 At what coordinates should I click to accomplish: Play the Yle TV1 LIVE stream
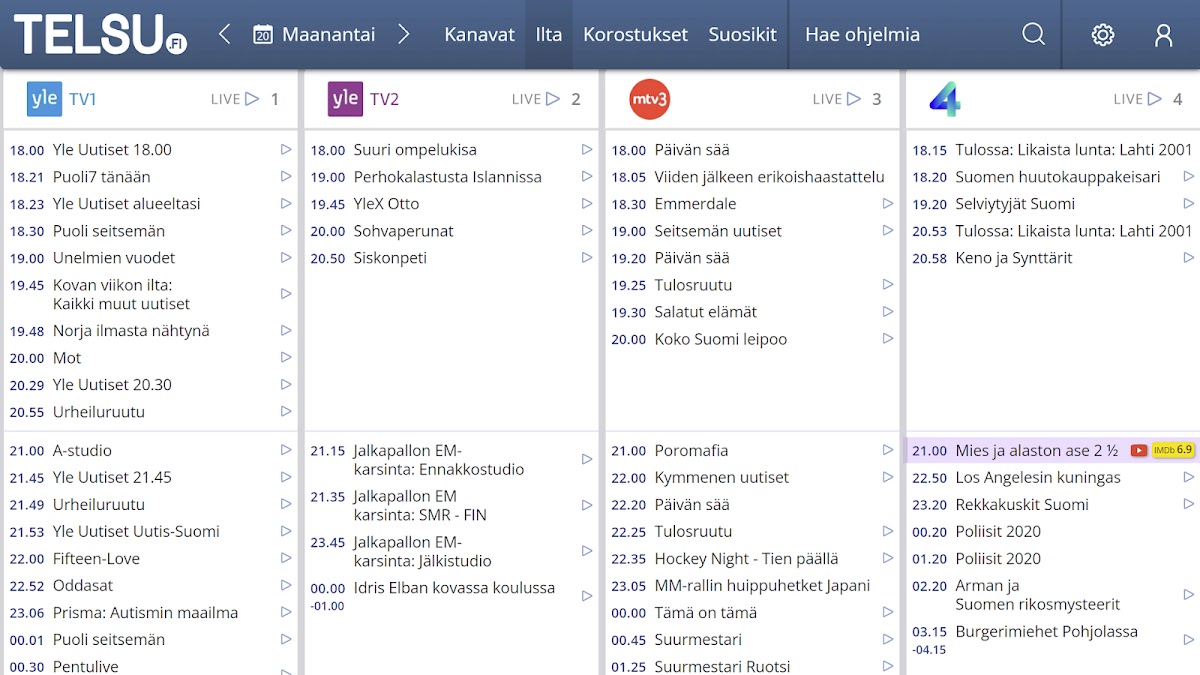point(235,99)
